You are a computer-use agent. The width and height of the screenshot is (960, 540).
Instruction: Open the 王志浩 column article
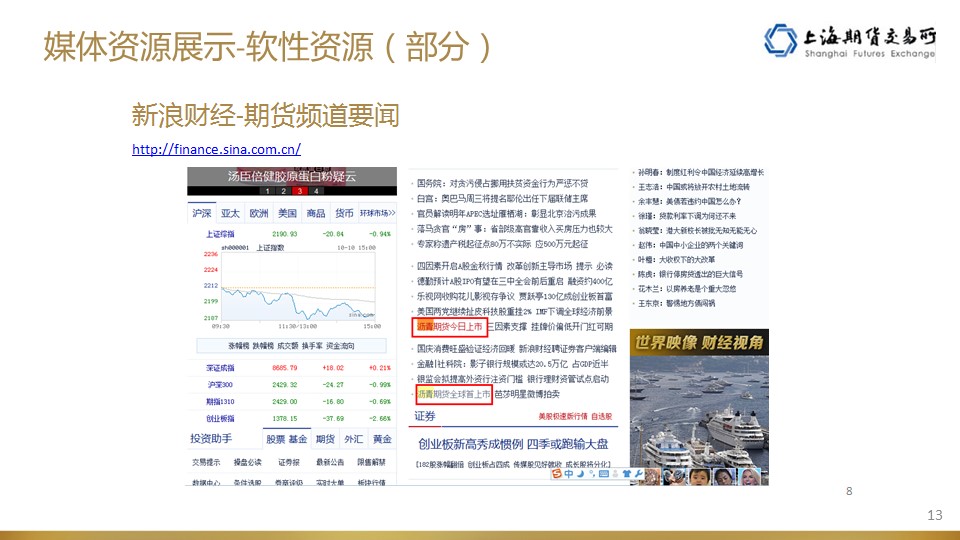(694, 187)
